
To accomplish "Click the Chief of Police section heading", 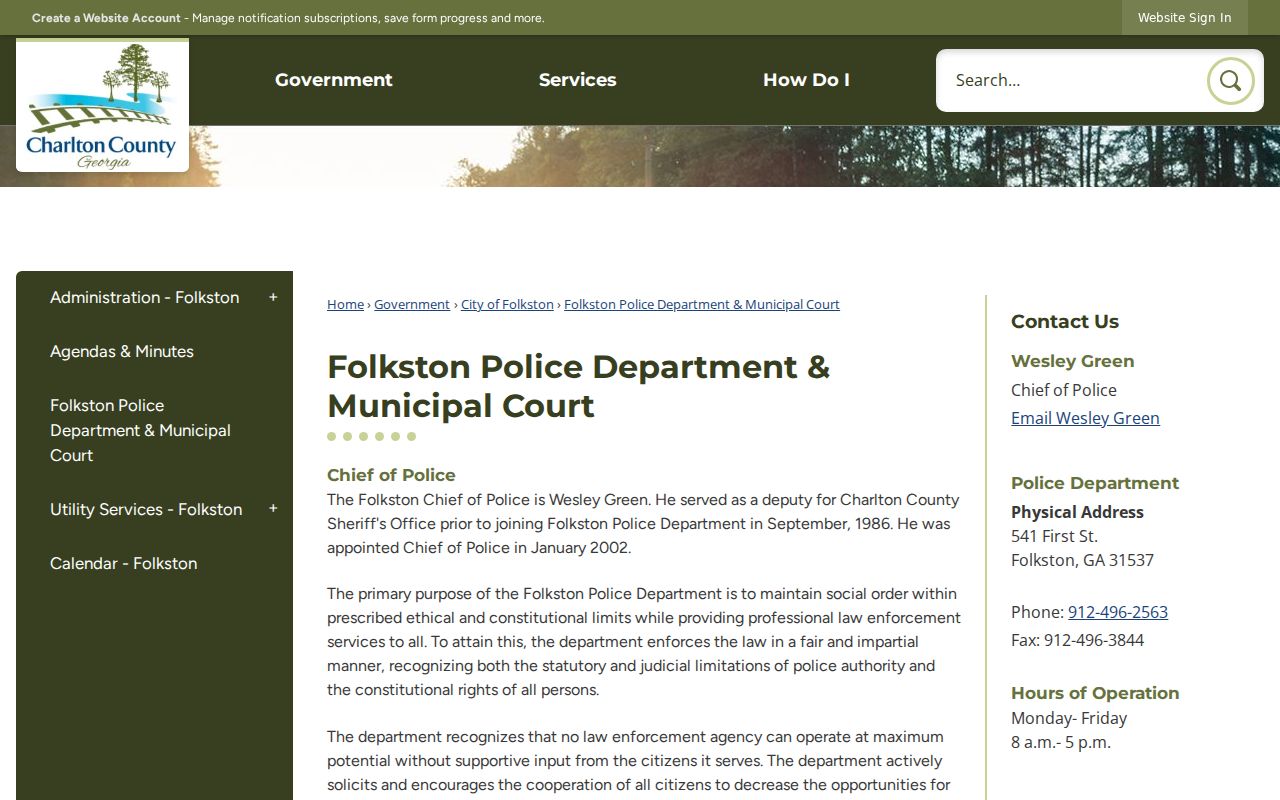I will (391, 475).
